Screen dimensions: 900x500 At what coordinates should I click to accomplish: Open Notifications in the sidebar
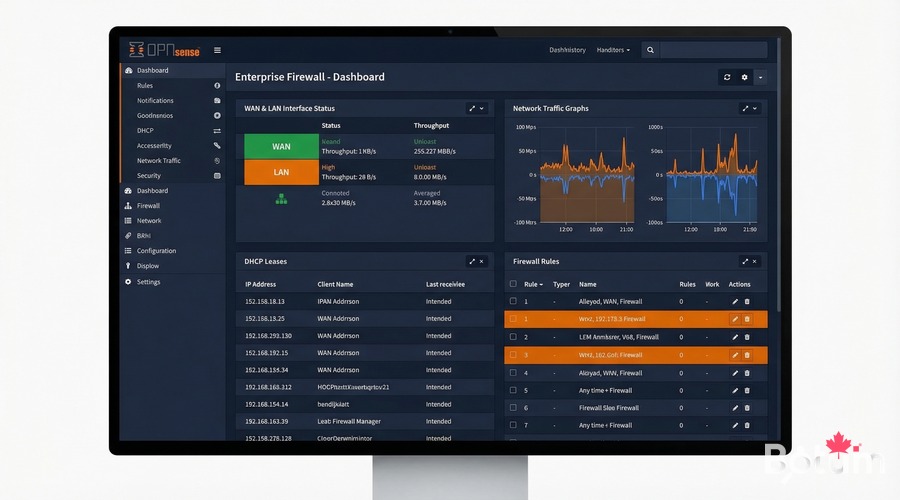155,100
